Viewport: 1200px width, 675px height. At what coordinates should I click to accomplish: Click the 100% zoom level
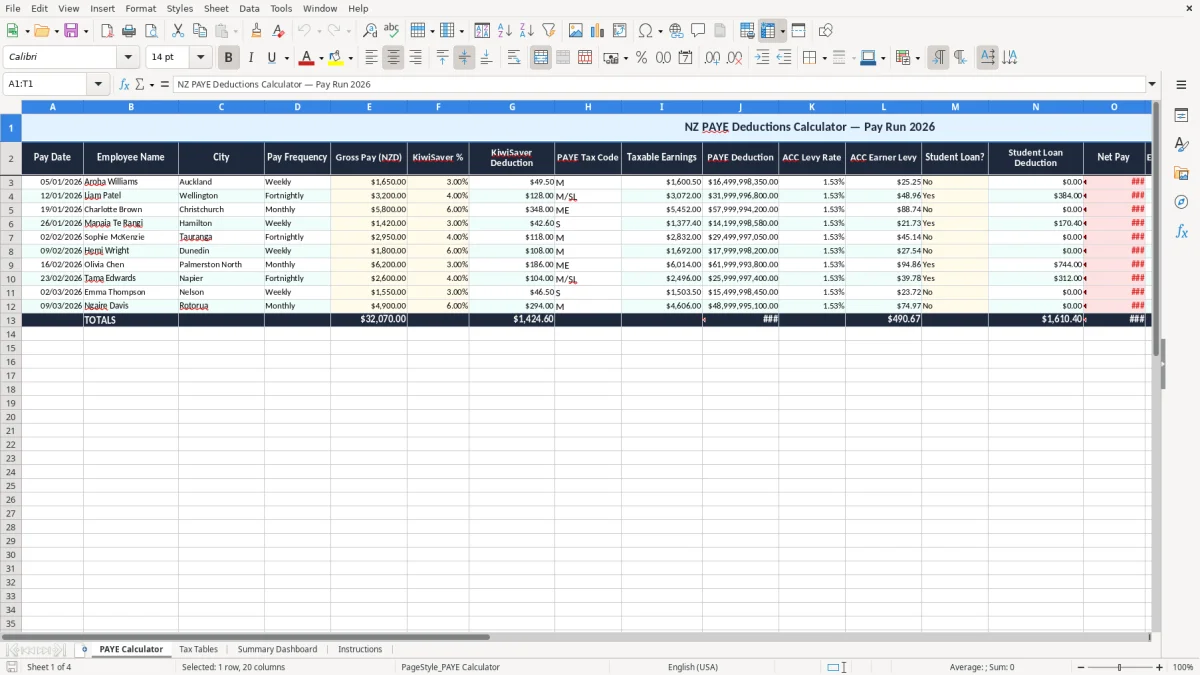coord(1183,667)
